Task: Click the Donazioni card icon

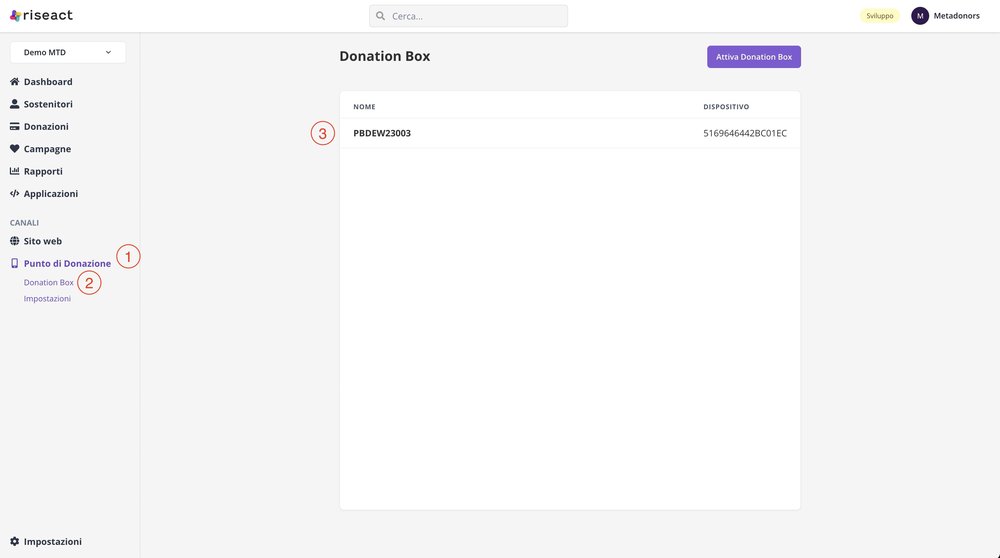Action: pos(14,127)
